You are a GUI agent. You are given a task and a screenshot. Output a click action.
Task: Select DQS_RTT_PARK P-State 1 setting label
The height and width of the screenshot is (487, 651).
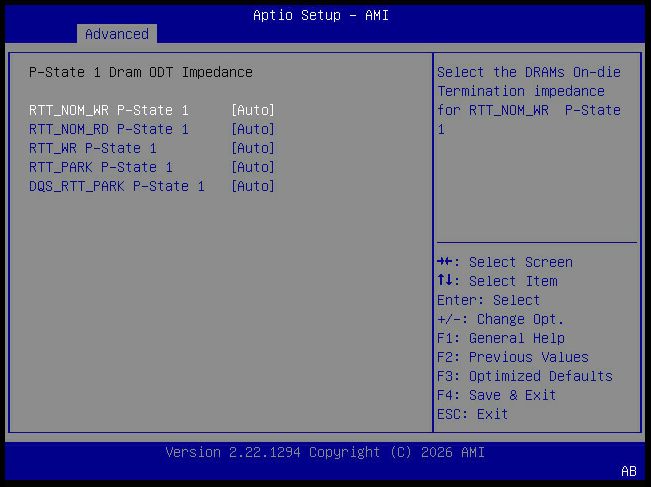point(117,186)
